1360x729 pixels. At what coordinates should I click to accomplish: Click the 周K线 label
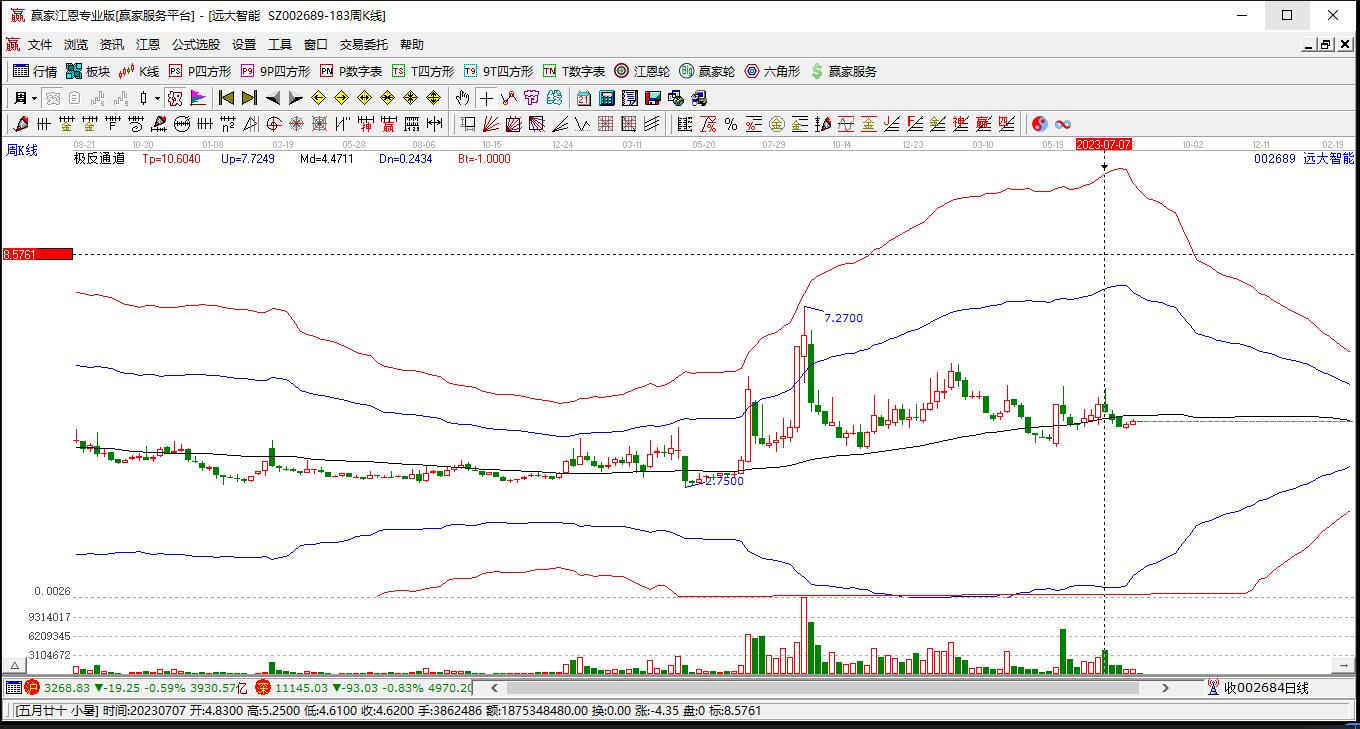pyautogui.click(x=22, y=150)
